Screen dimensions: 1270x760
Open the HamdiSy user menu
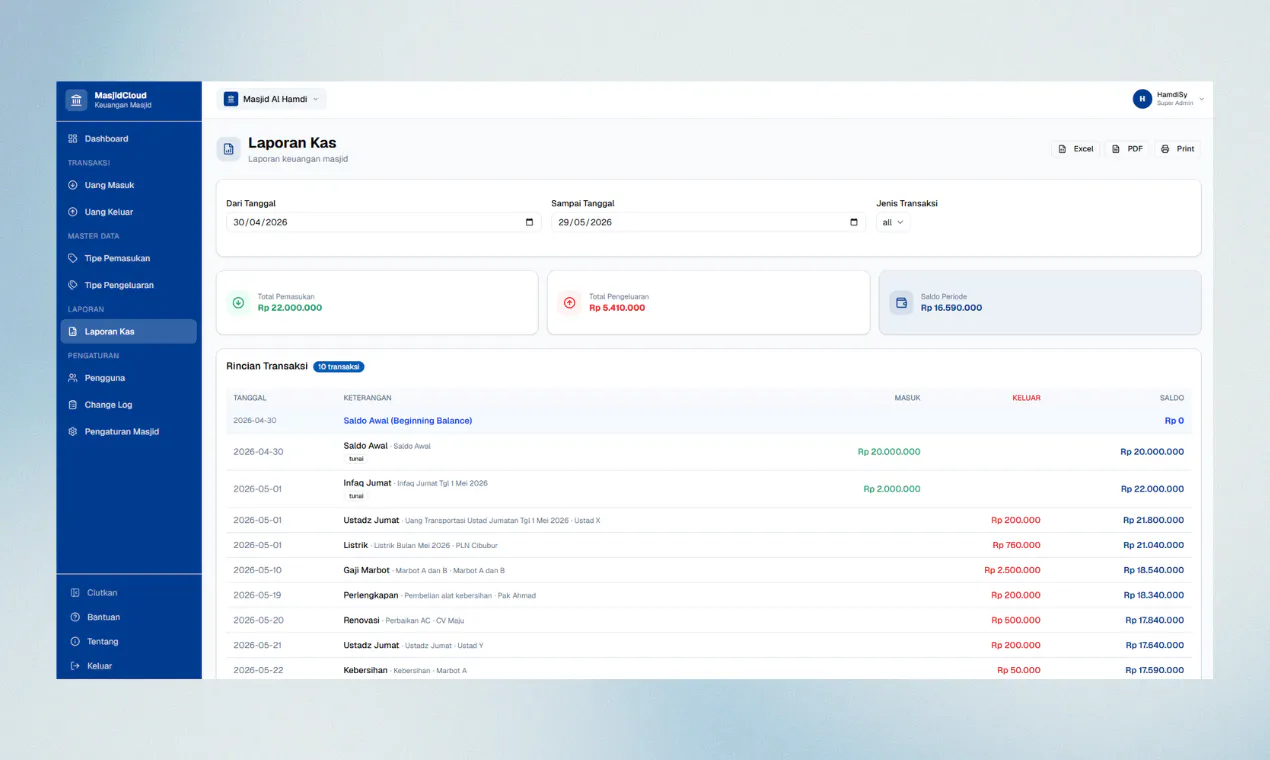1168,99
